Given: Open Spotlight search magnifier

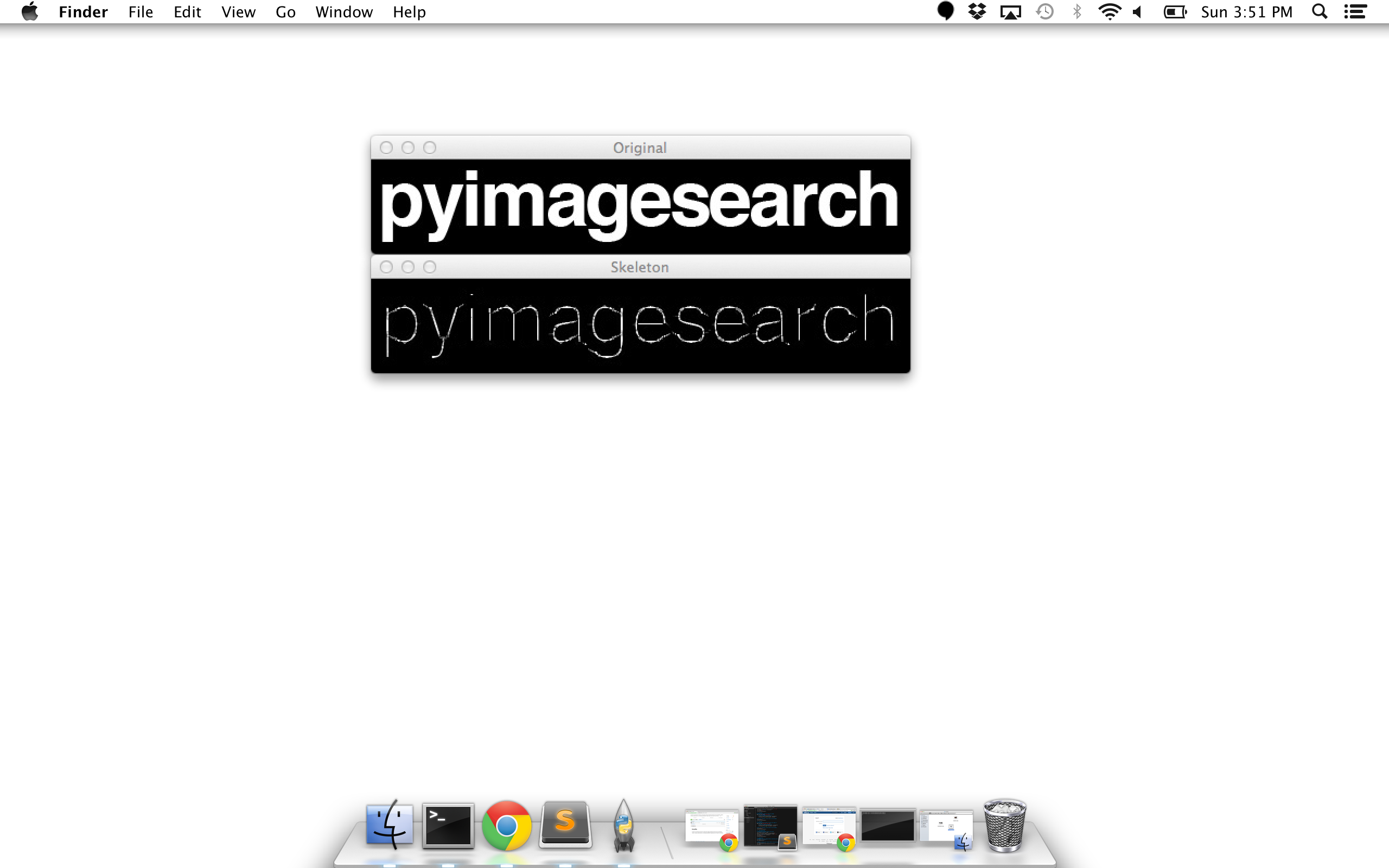Looking at the screenshot, I should click(1320, 11).
